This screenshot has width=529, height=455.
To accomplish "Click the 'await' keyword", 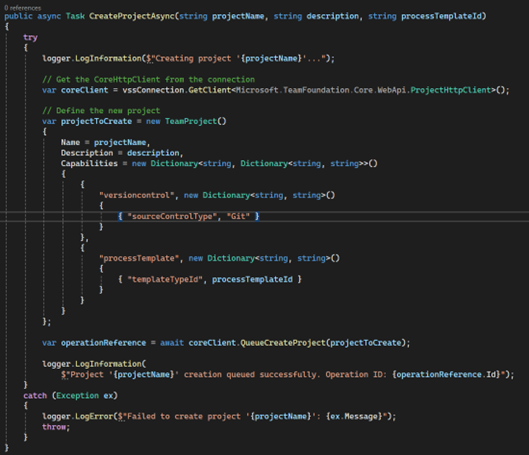I will click(172, 343).
